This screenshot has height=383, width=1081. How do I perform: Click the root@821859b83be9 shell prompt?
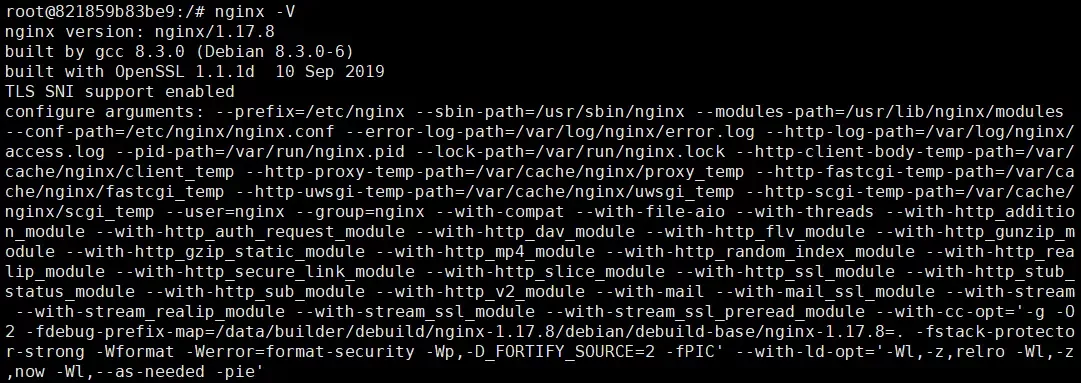(105, 12)
